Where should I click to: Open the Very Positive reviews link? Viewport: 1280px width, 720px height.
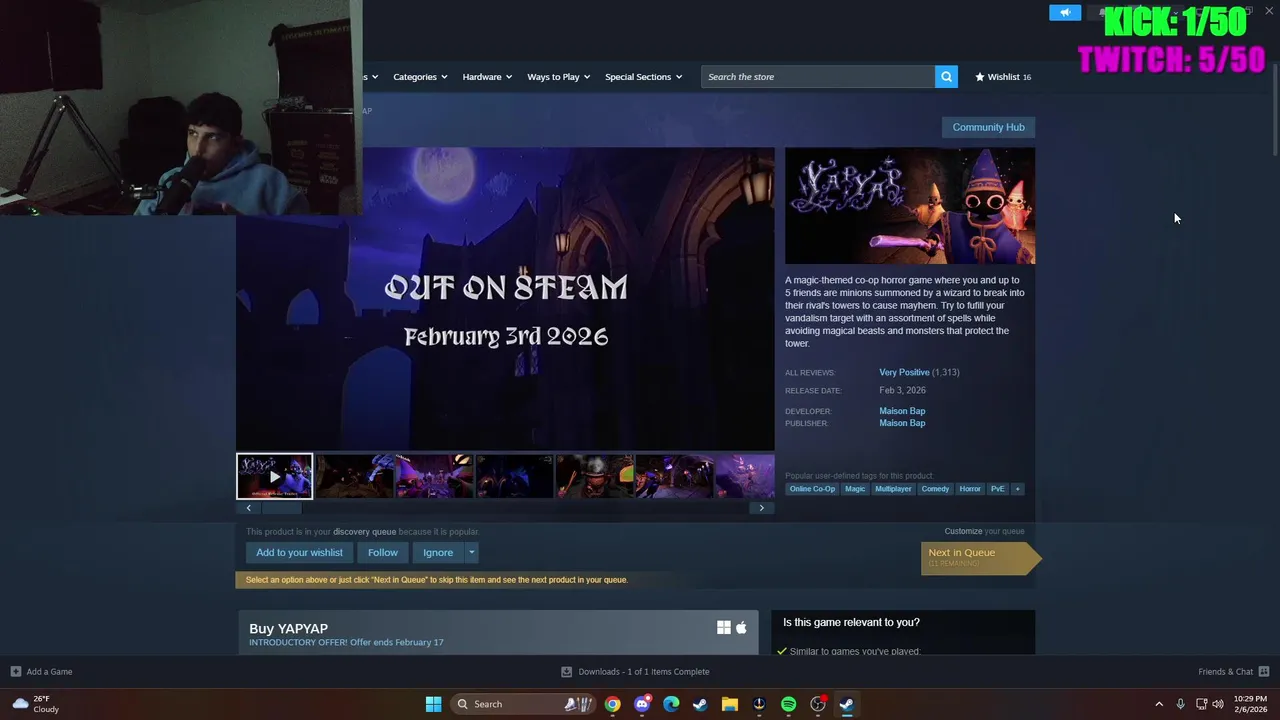pos(904,372)
